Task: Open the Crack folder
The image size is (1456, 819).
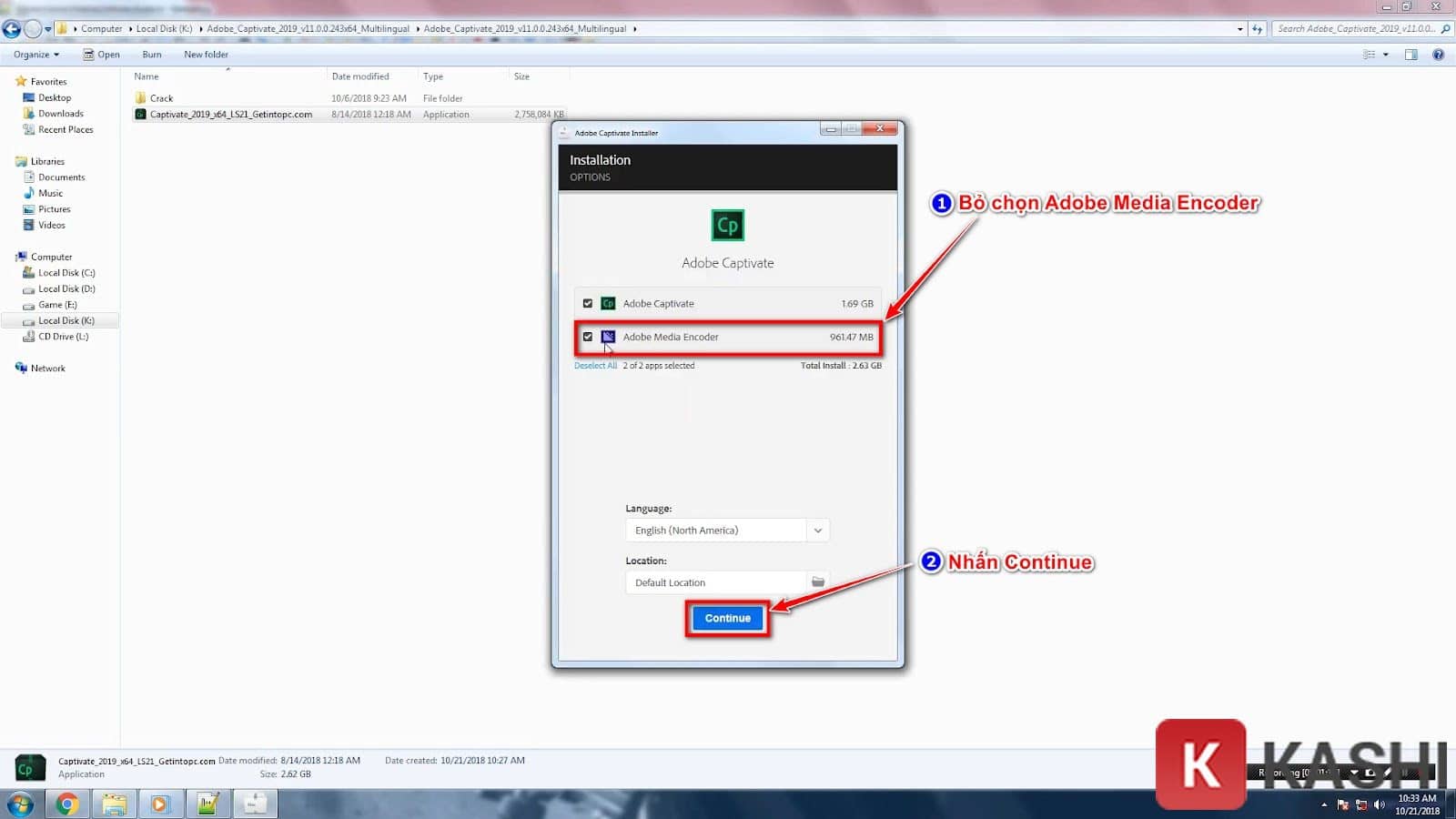Action: 161,98
